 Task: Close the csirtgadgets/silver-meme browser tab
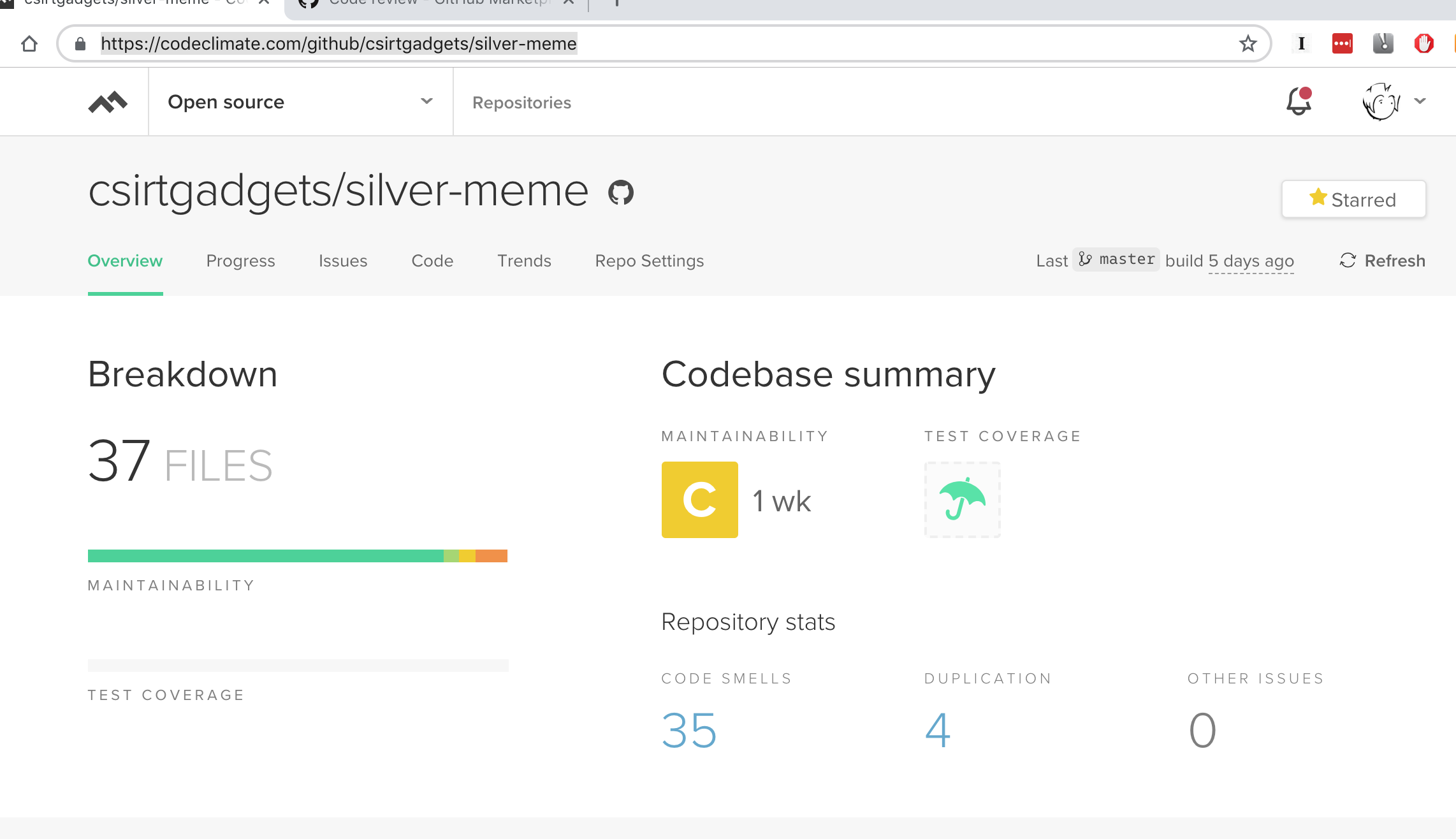point(263,3)
